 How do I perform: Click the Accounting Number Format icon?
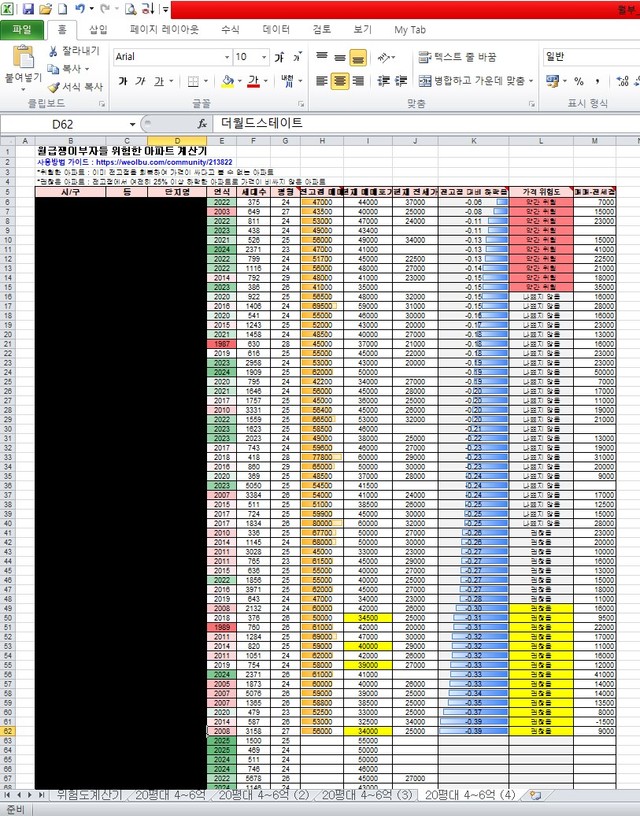pyautogui.click(x=552, y=81)
